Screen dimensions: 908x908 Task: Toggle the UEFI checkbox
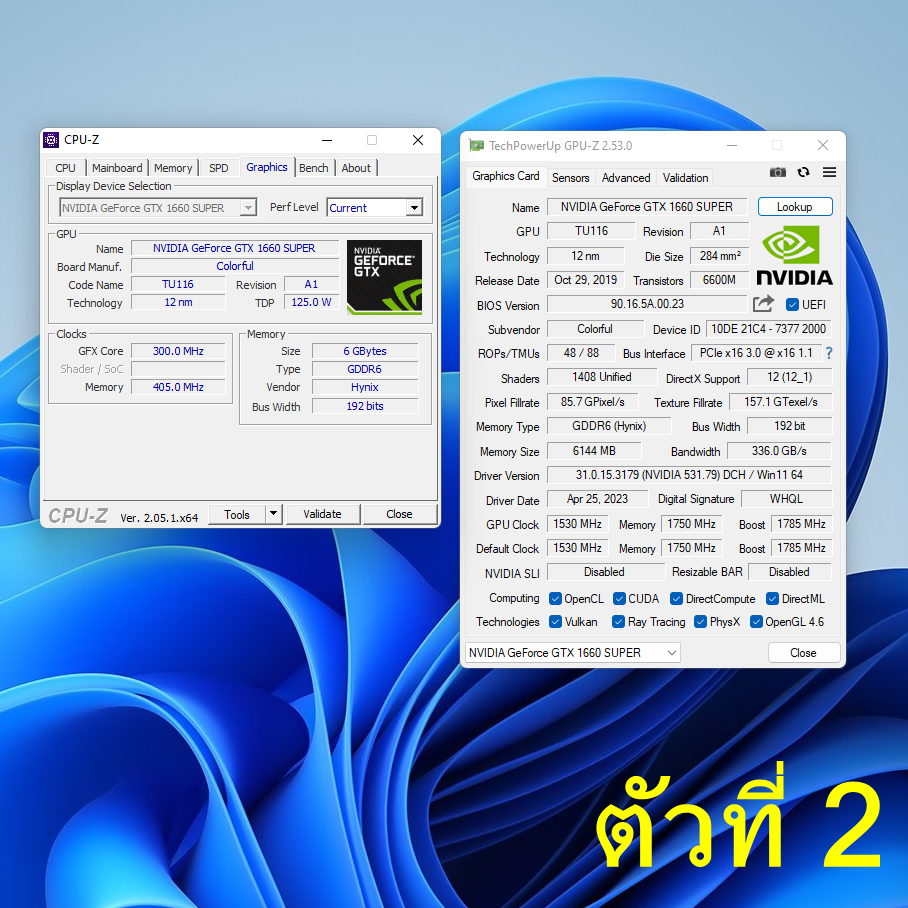792,305
